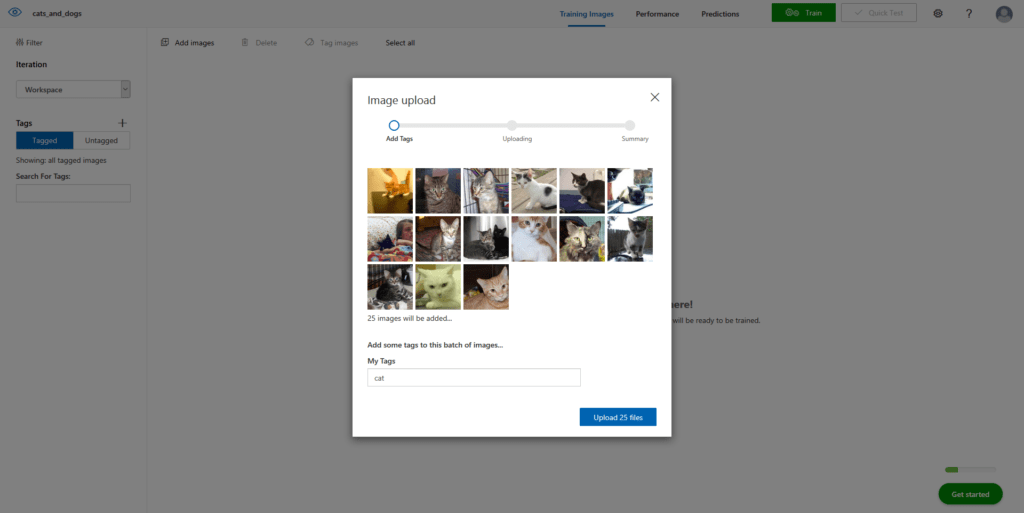Switch to the Performance tab
Image resolution: width=1024 pixels, height=513 pixels.
tap(657, 14)
